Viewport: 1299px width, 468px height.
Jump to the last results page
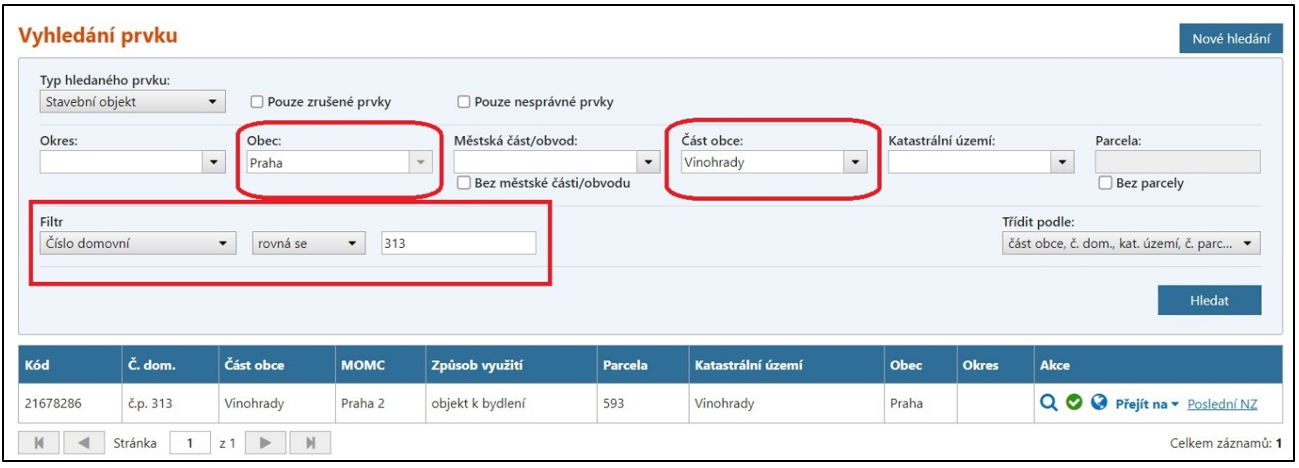click(x=310, y=441)
